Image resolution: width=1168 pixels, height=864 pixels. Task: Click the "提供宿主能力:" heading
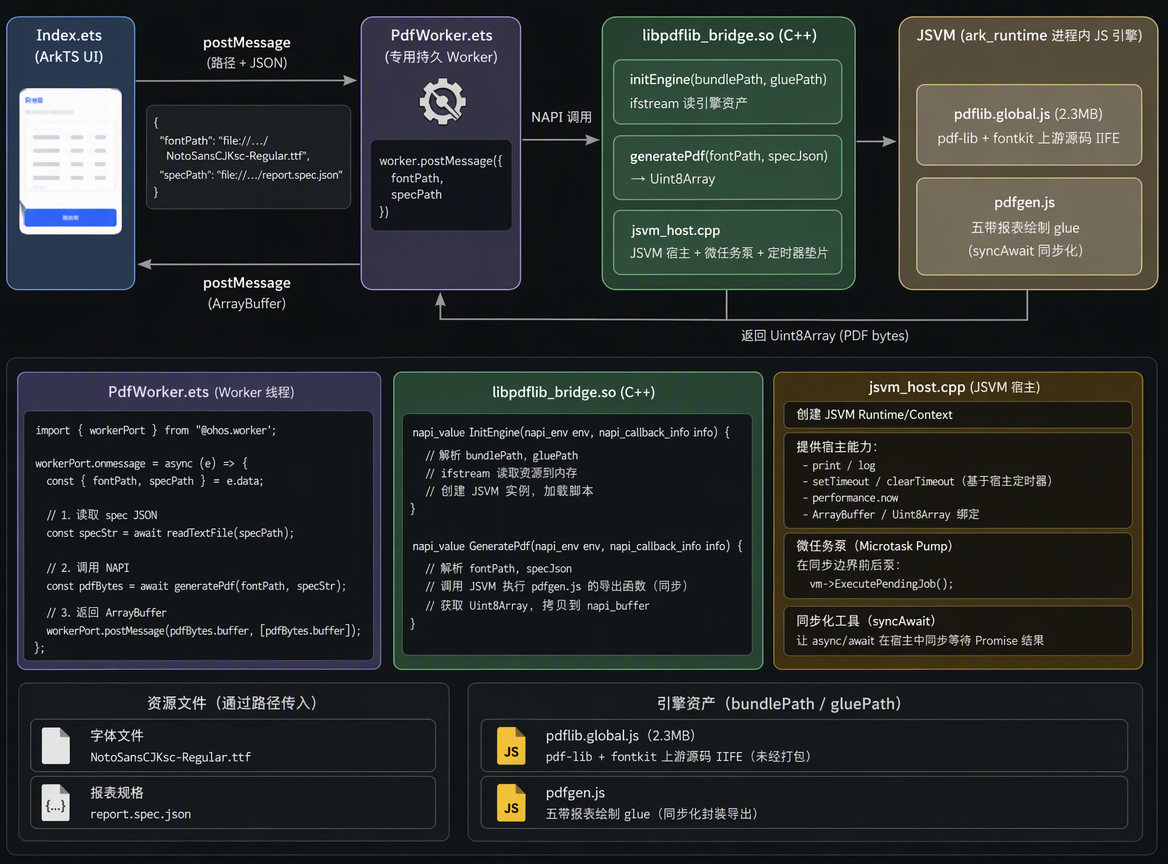coord(837,447)
